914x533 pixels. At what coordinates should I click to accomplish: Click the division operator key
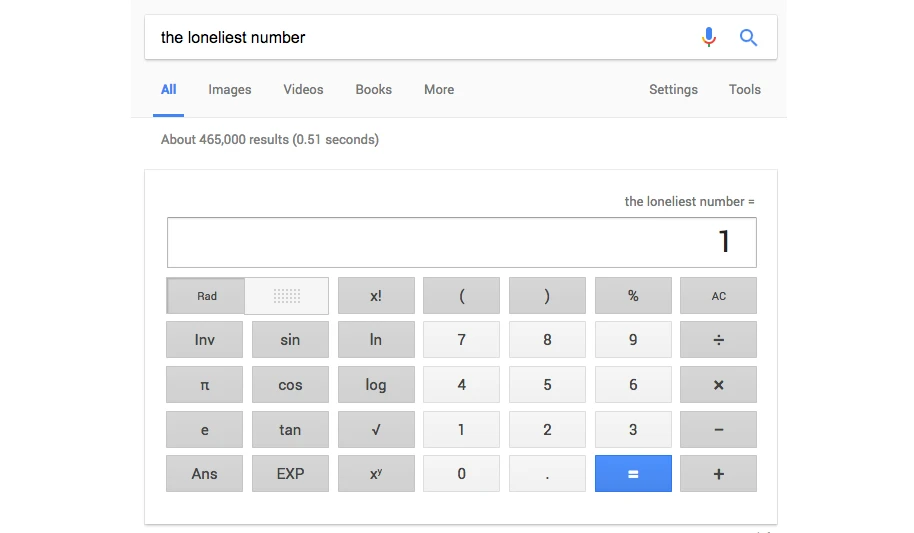point(718,340)
